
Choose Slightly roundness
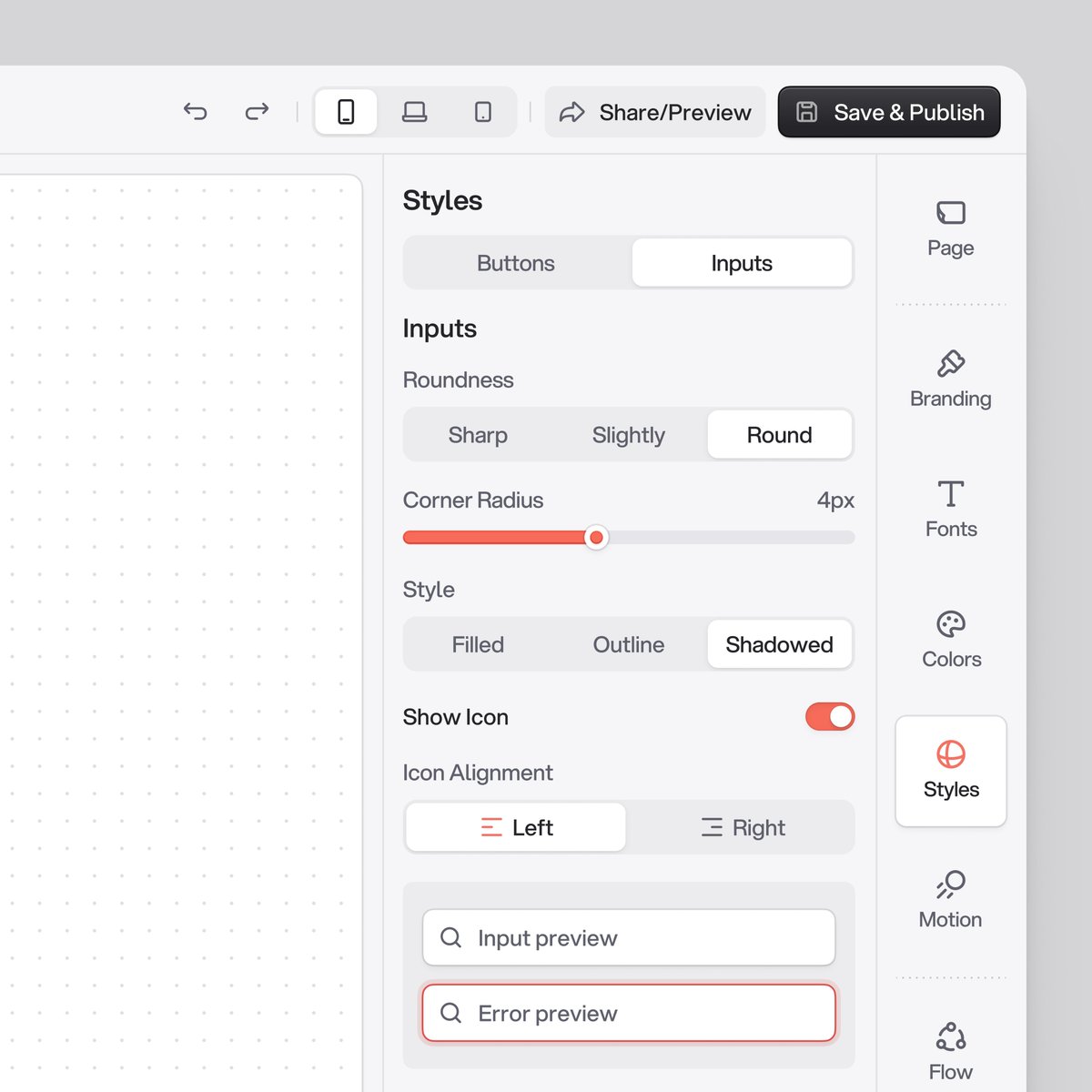[629, 435]
